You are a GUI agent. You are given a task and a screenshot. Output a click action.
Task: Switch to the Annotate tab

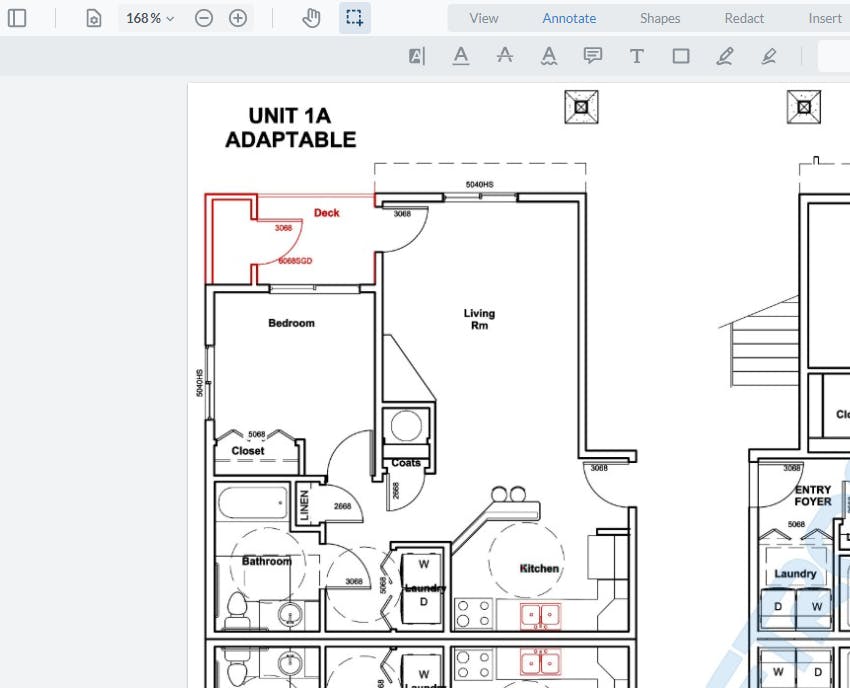coord(569,18)
